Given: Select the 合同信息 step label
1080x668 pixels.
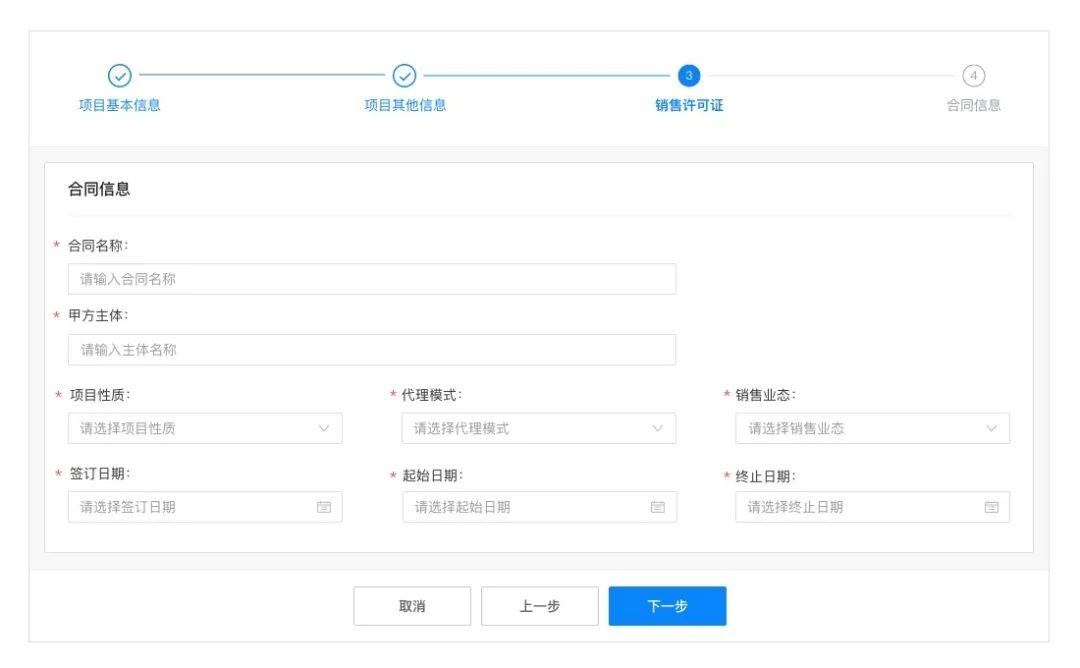Looking at the screenshot, I should pos(973,105).
